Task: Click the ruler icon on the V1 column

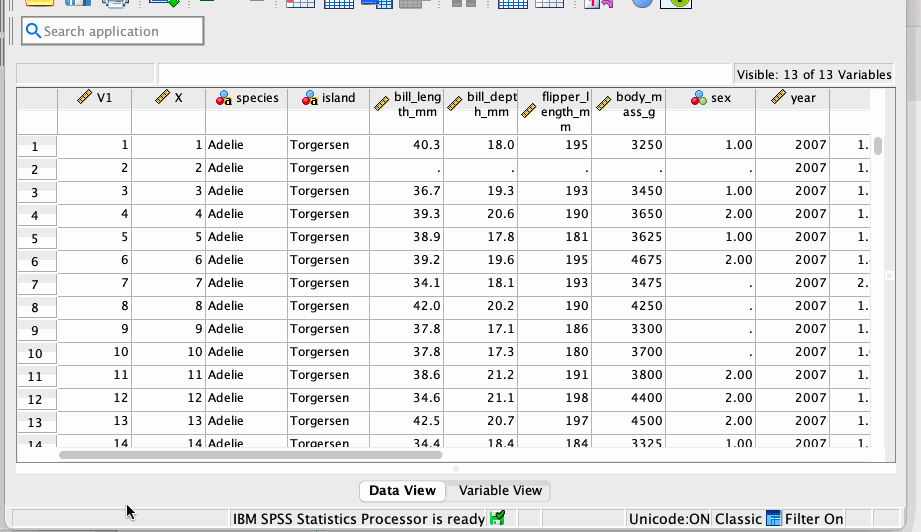Action: click(x=85, y=98)
